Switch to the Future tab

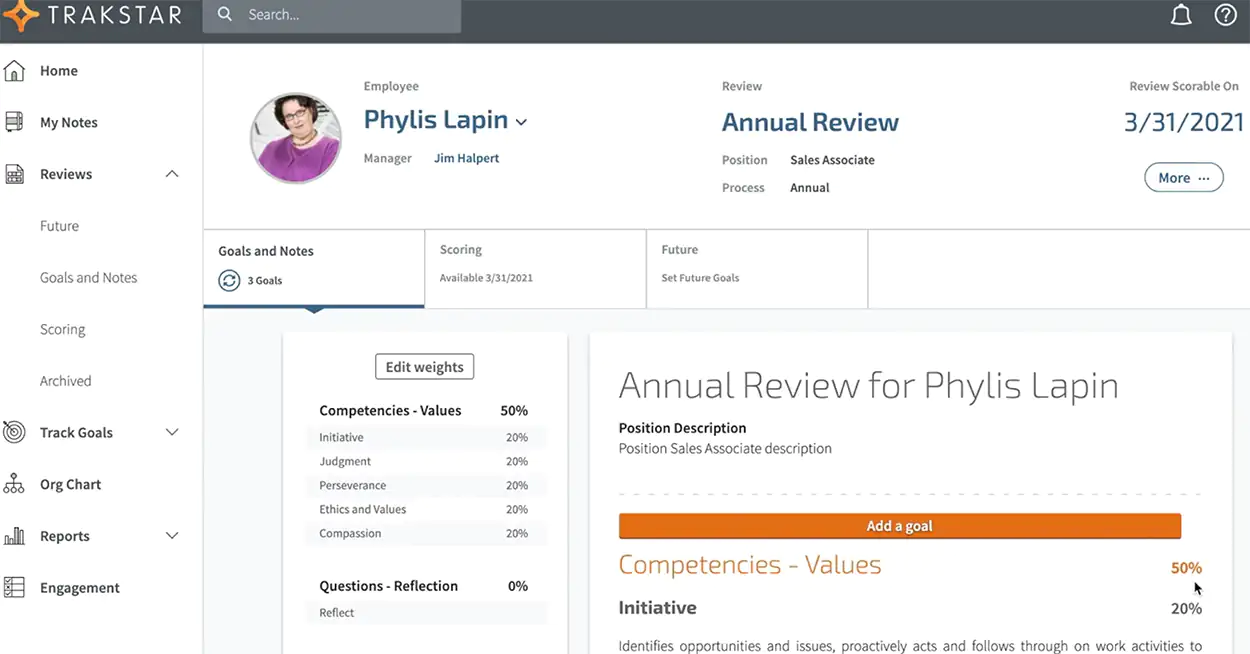coord(757,268)
